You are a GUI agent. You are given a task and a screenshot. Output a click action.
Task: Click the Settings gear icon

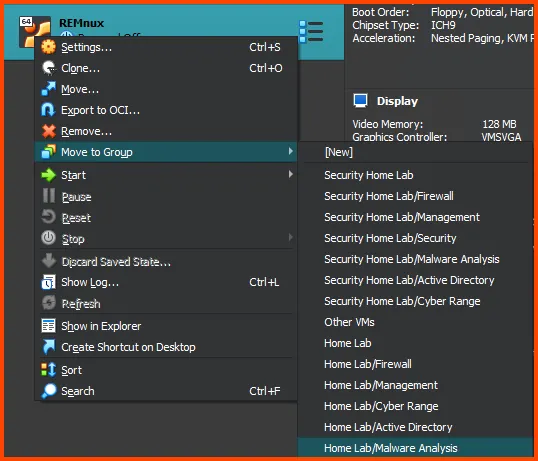48,47
